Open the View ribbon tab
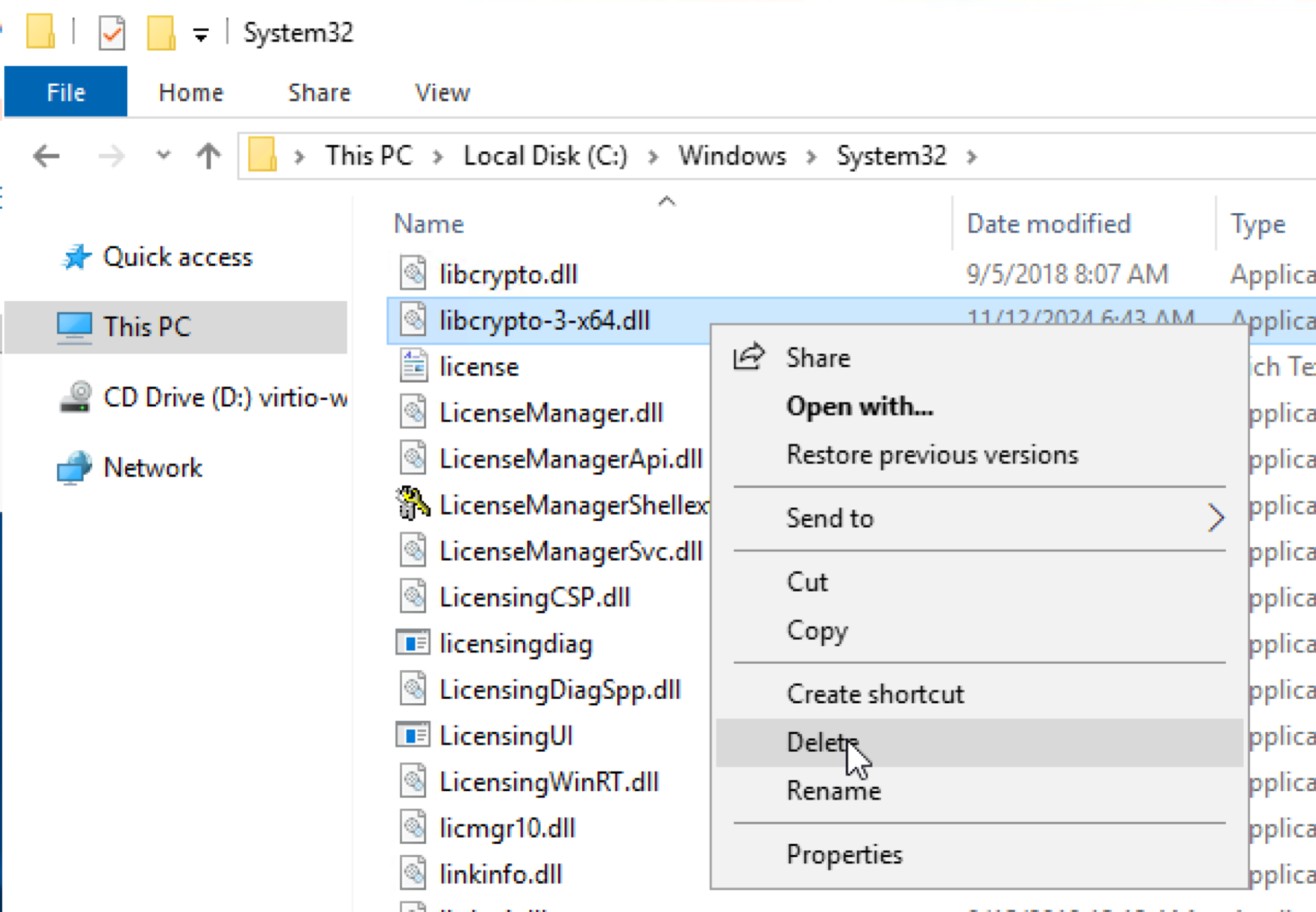 (x=442, y=92)
